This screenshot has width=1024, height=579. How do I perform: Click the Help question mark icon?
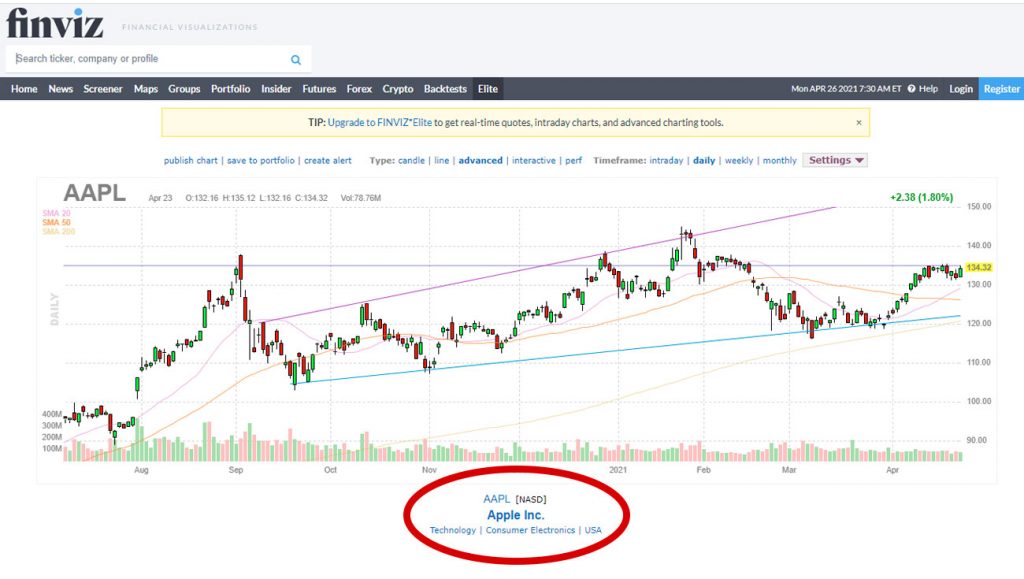tap(912, 89)
